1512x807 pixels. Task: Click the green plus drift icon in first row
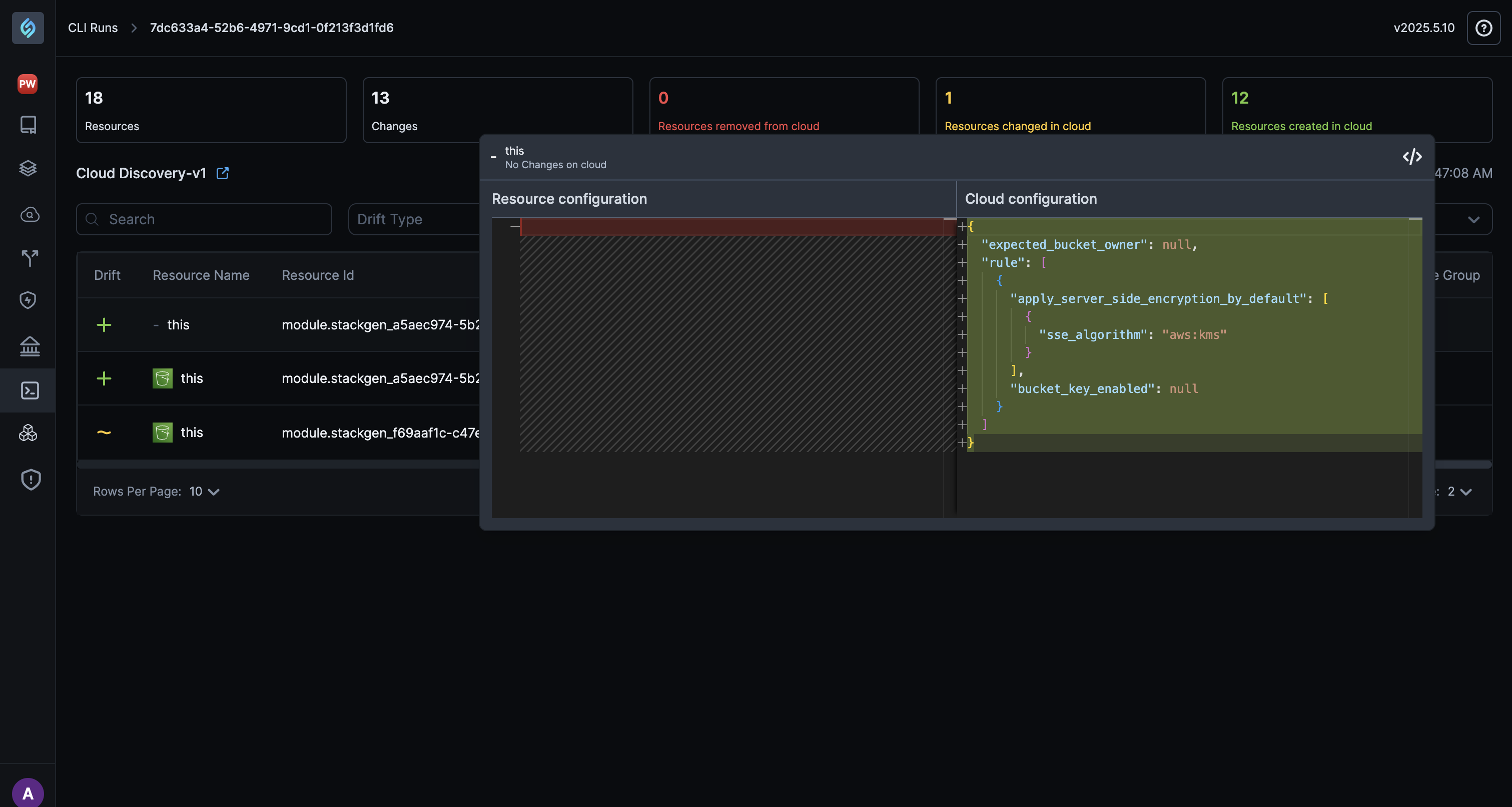[x=104, y=325]
